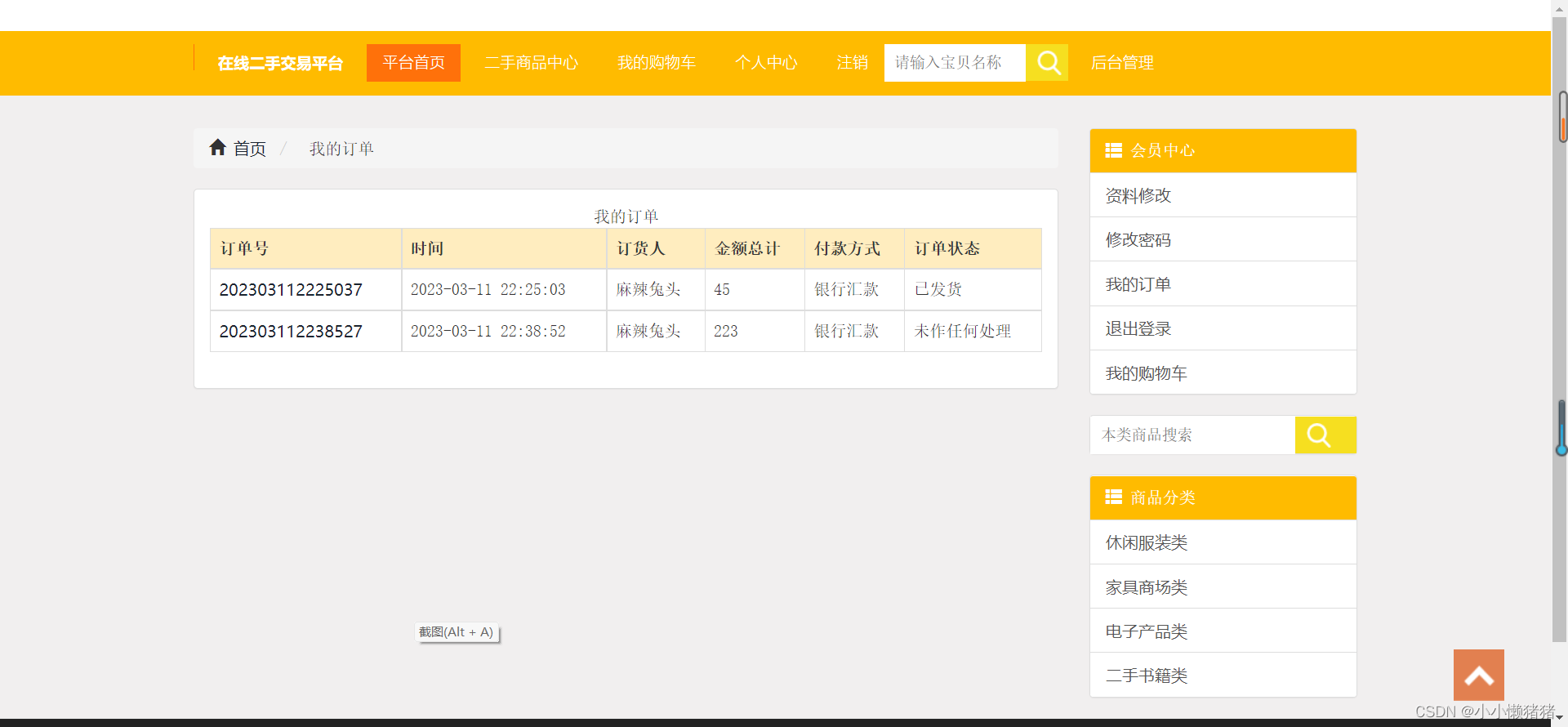Click the home icon in breadcrumb
This screenshot has width=1568, height=727.
pyautogui.click(x=217, y=147)
